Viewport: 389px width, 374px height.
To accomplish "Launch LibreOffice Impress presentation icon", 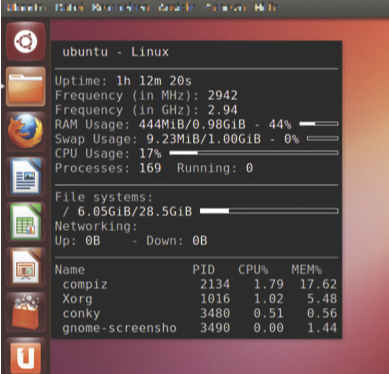I will point(25,267).
